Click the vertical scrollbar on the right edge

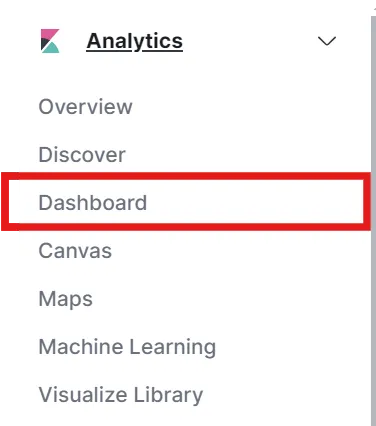[373, 220]
